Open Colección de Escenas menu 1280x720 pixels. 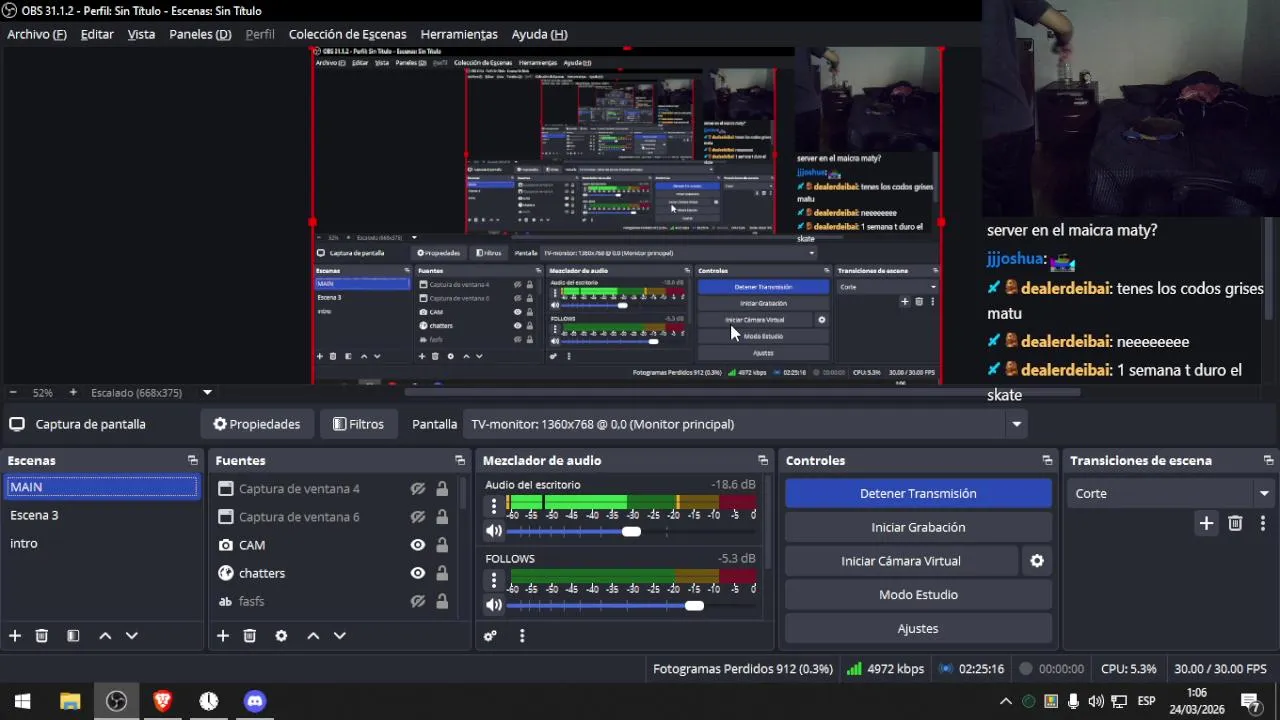[347, 34]
